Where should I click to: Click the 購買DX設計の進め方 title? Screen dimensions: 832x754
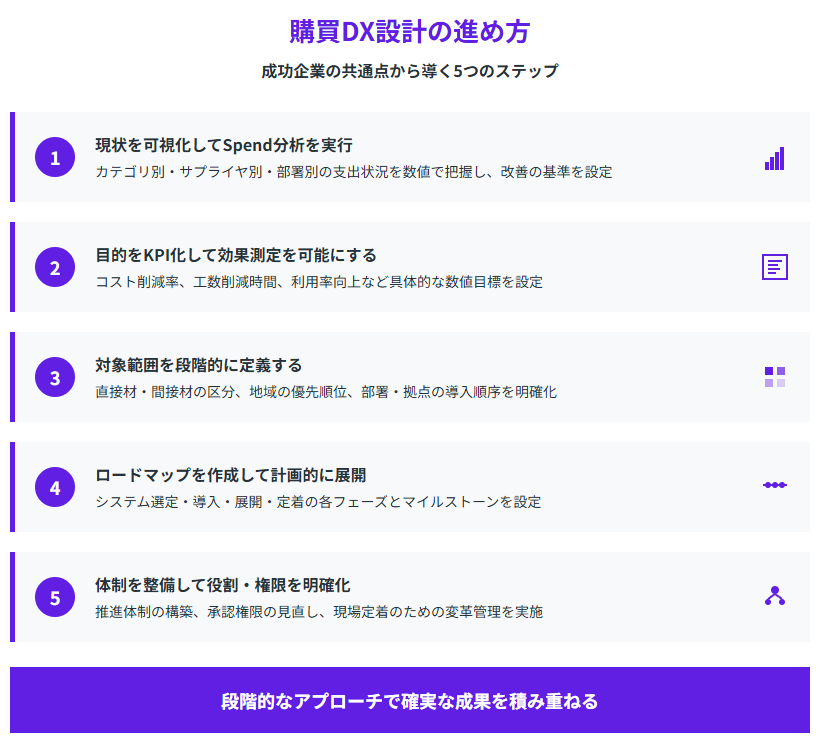tap(410, 32)
